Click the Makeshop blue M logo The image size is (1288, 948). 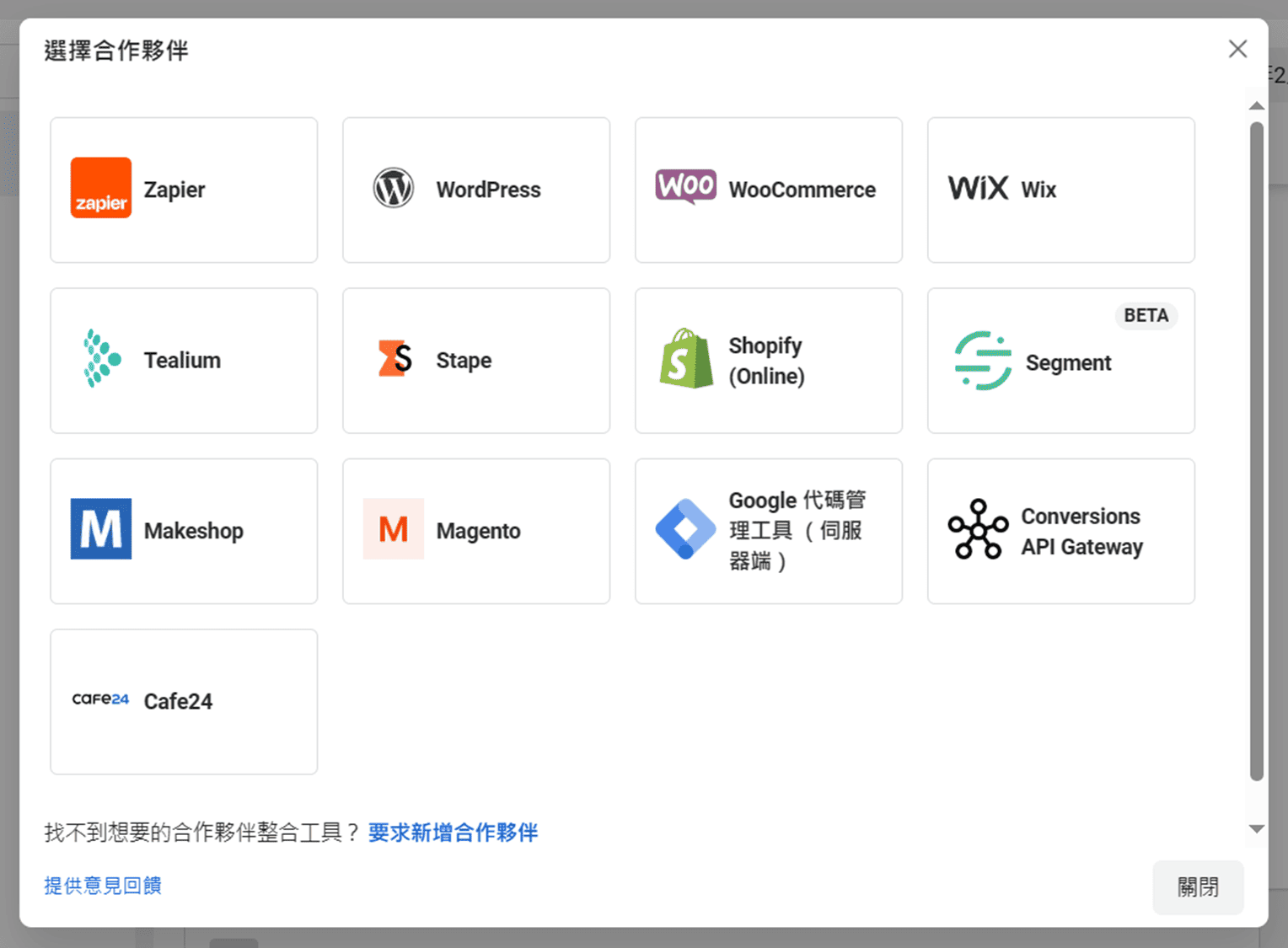(101, 529)
